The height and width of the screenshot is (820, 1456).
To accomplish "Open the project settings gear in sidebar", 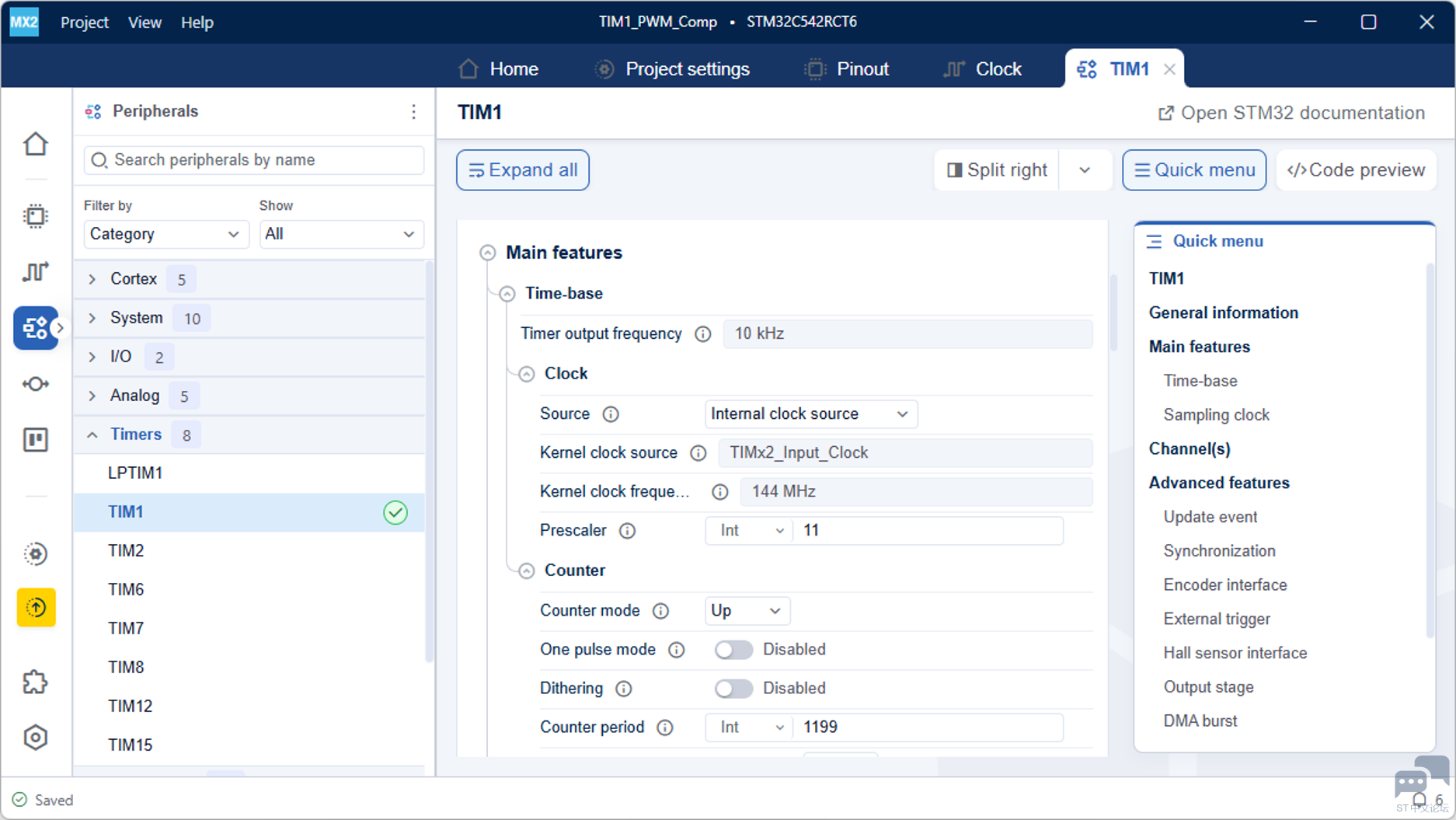I will (36, 553).
